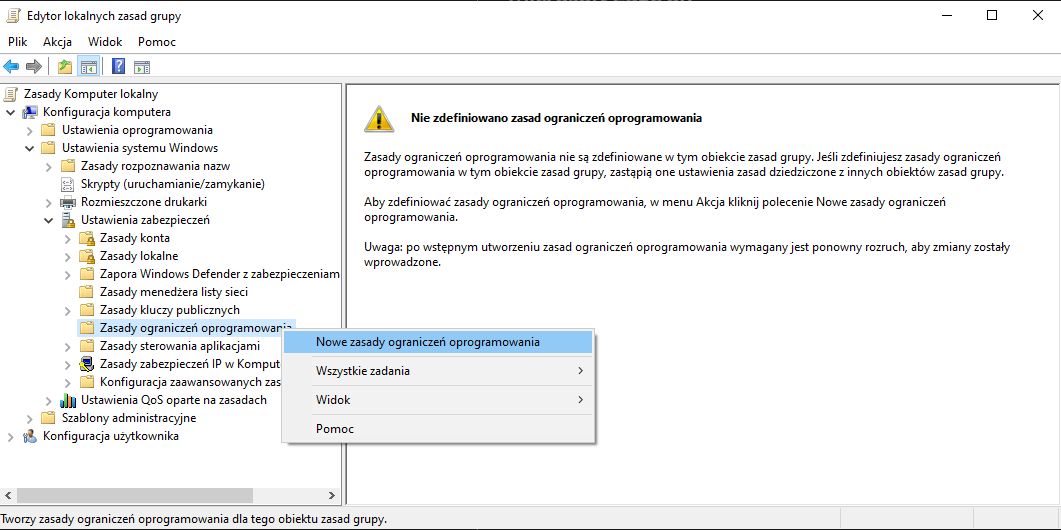Choose Pomoc in the context menu

(x=335, y=429)
